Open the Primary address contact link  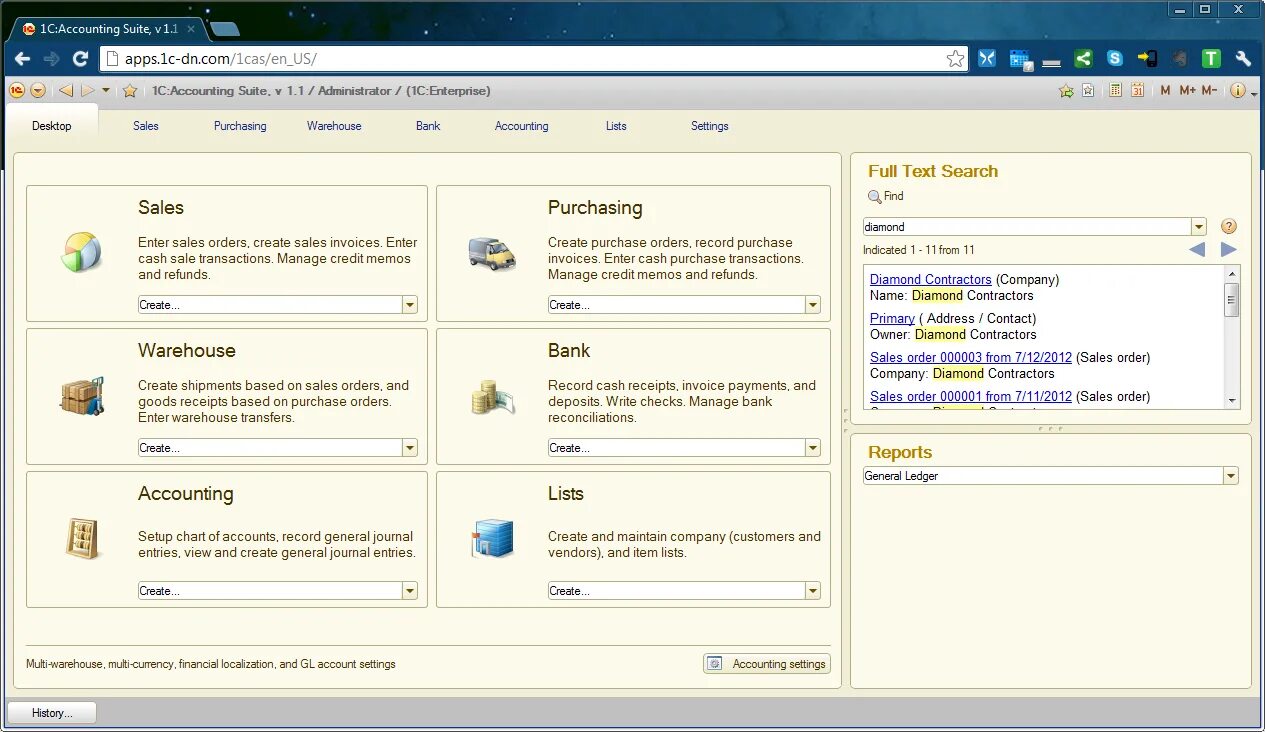892,318
